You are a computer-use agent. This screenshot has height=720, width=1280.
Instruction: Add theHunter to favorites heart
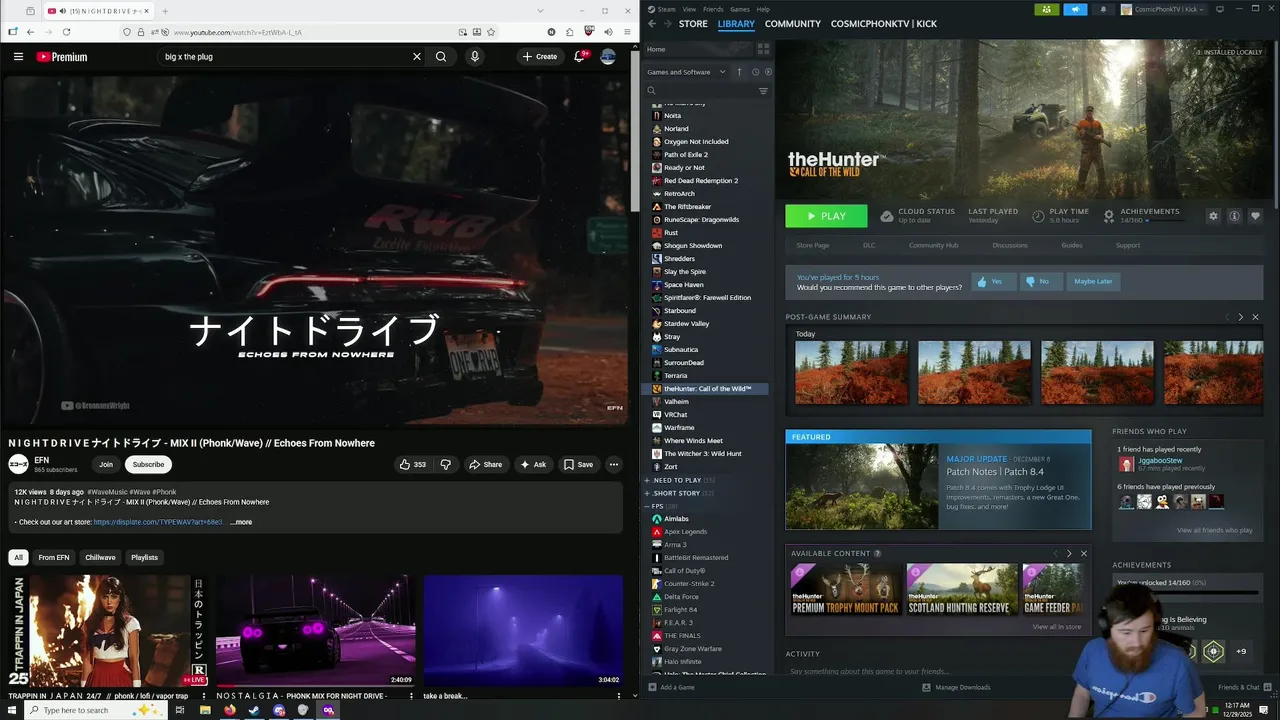(x=1255, y=216)
